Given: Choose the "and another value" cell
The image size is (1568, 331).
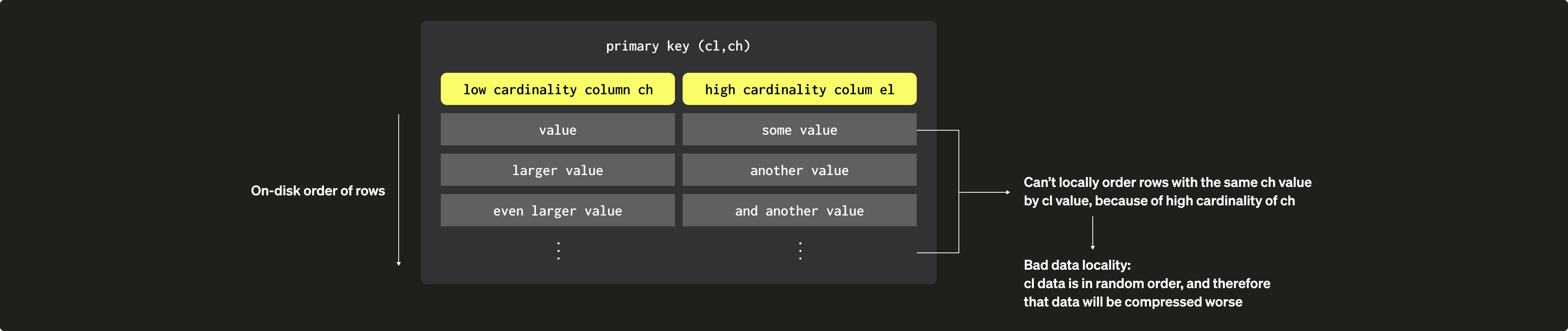Looking at the screenshot, I should [799, 211].
